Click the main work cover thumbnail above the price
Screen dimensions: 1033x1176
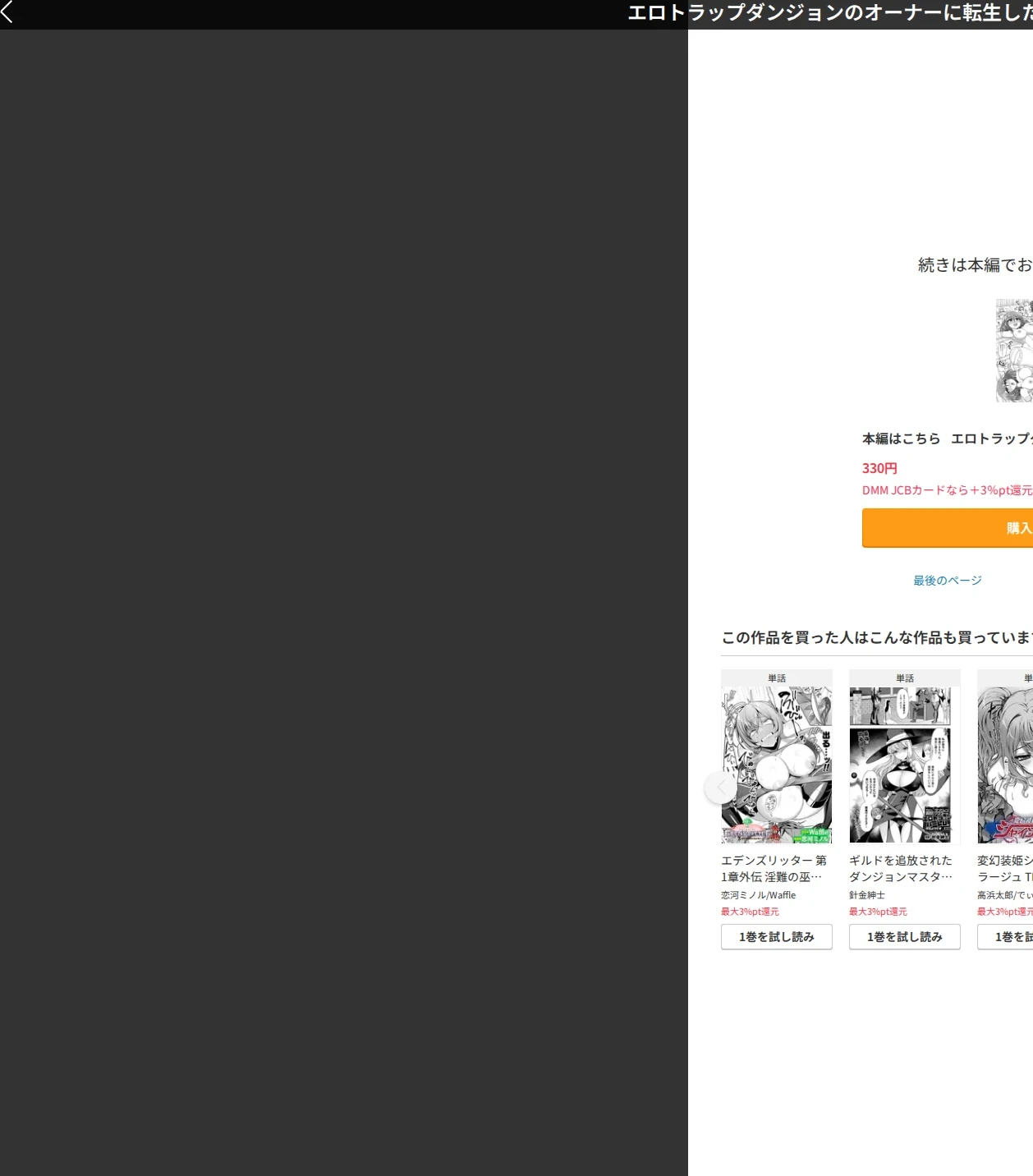[x=1014, y=351]
